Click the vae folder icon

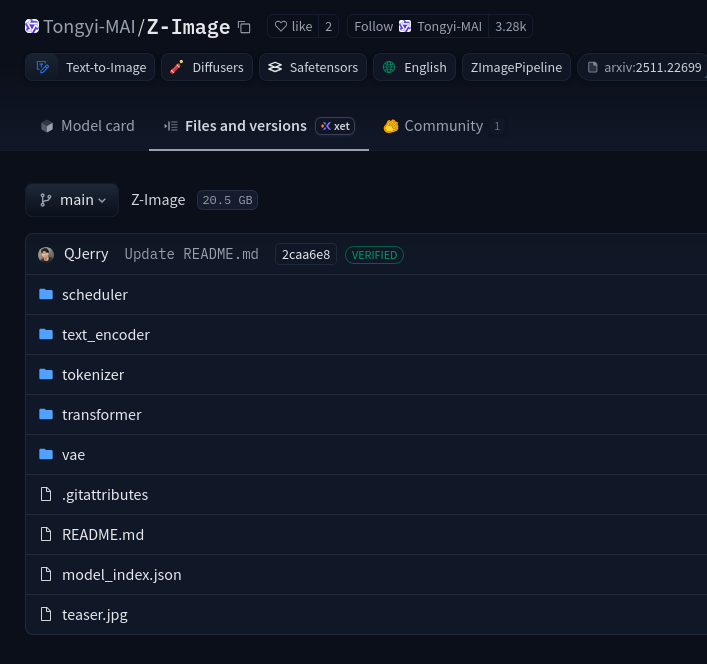click(x=46, y=454)
